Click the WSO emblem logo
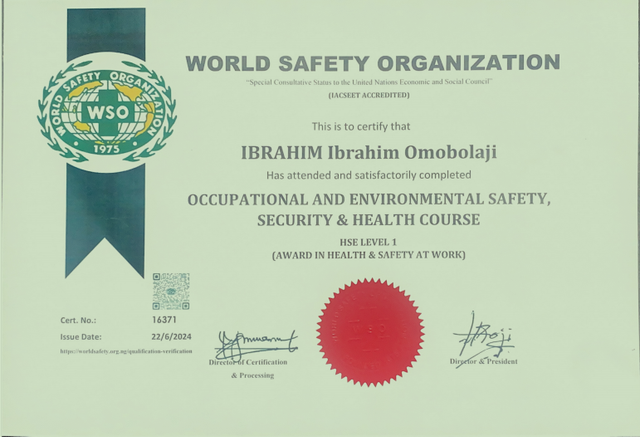640x437 pixels. point(107,113)
